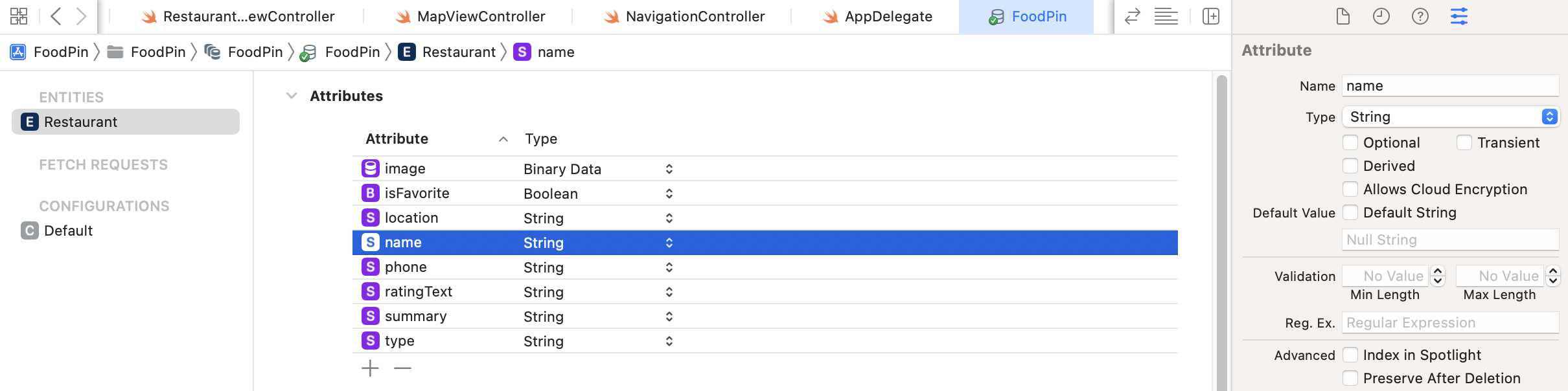This screenshot has width=1568, height=391.
Task: Open the type selector for the phone attribute
Action: (668, 267)
